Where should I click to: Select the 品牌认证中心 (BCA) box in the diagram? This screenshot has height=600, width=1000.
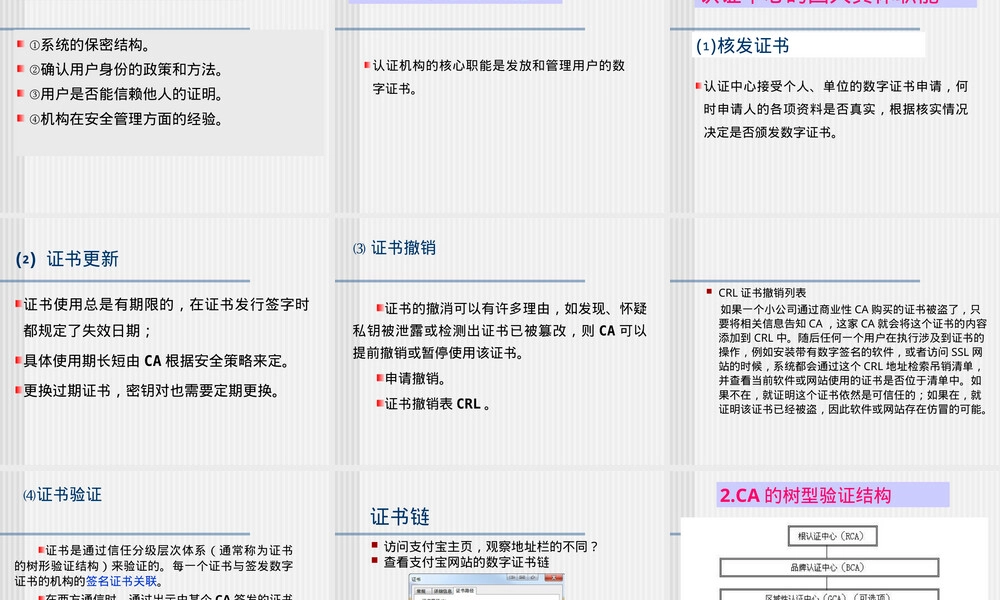pos(829,567)
